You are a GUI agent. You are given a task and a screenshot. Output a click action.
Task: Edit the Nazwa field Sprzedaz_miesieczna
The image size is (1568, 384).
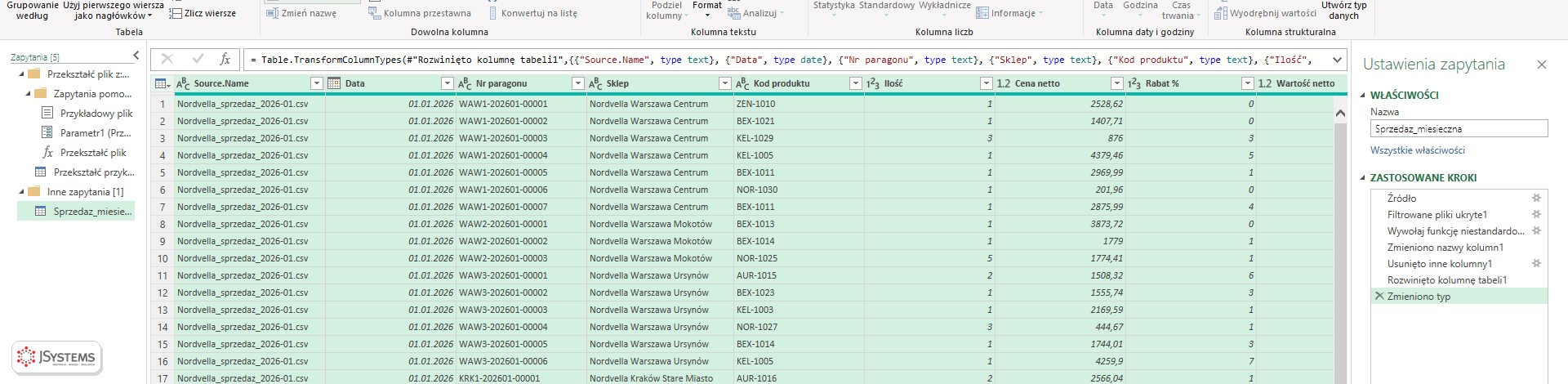coord(1459,128)
